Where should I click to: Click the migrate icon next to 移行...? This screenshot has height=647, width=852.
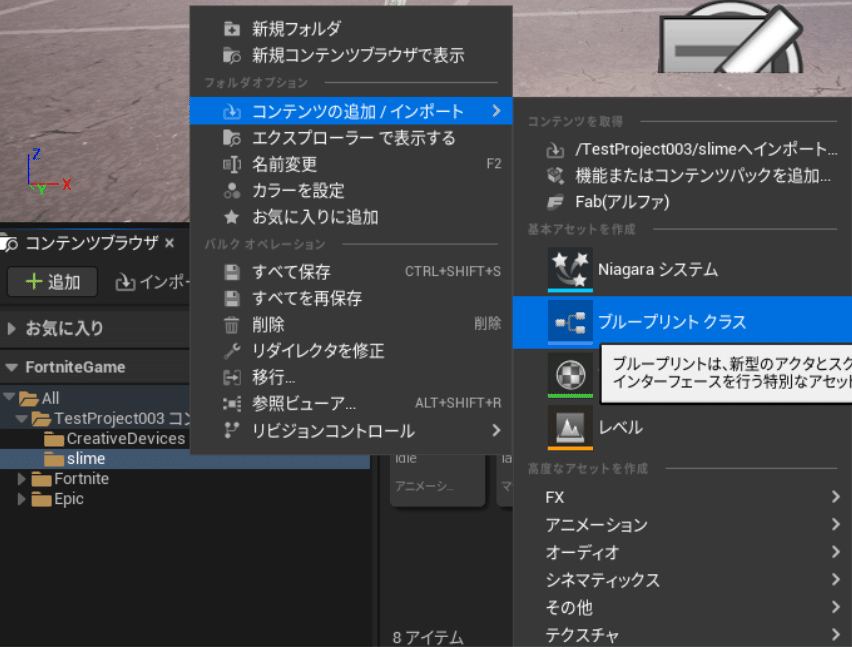point(232,378)
